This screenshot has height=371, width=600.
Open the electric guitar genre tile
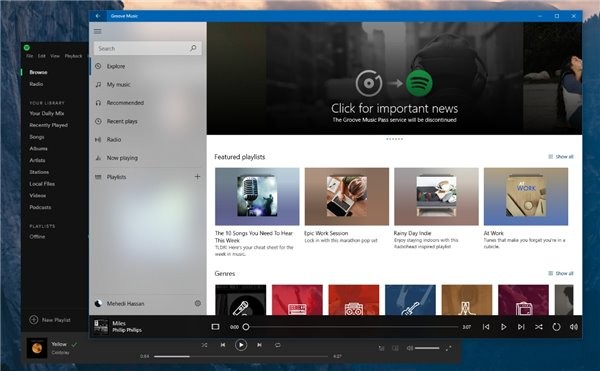410,300
